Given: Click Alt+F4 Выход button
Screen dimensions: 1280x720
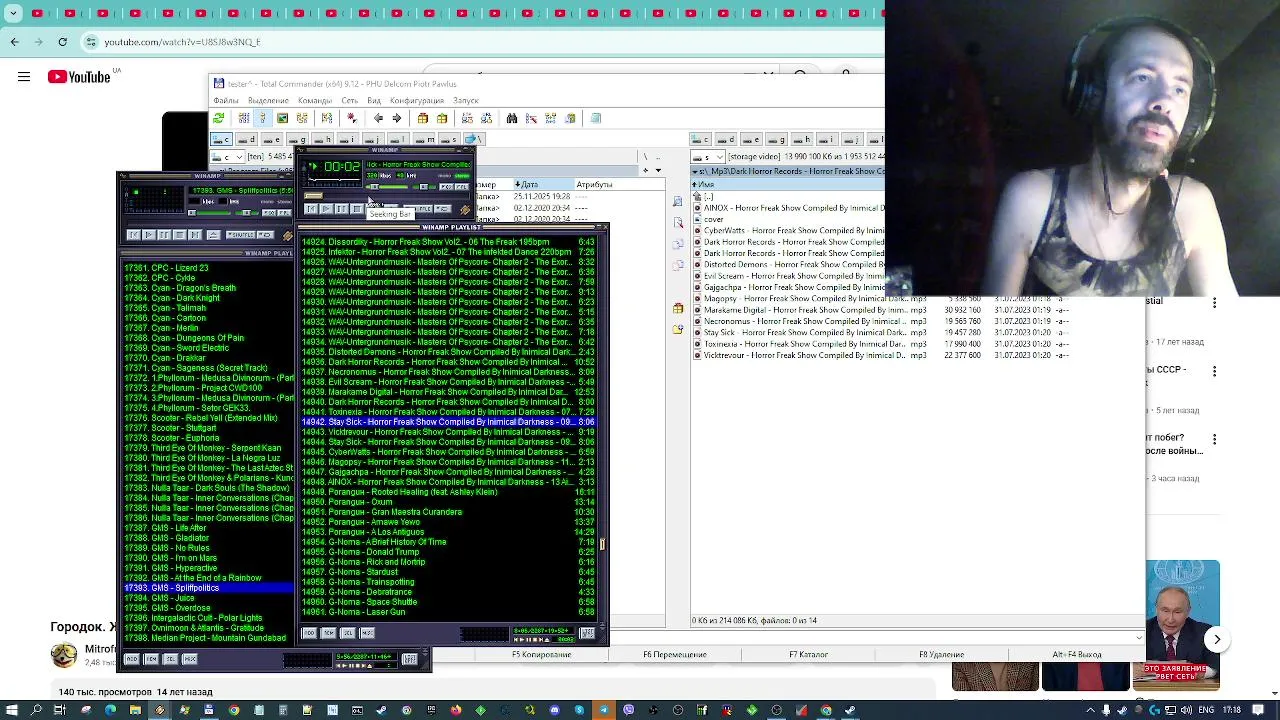Looking at the screenshot, I should pos(1076,654).
